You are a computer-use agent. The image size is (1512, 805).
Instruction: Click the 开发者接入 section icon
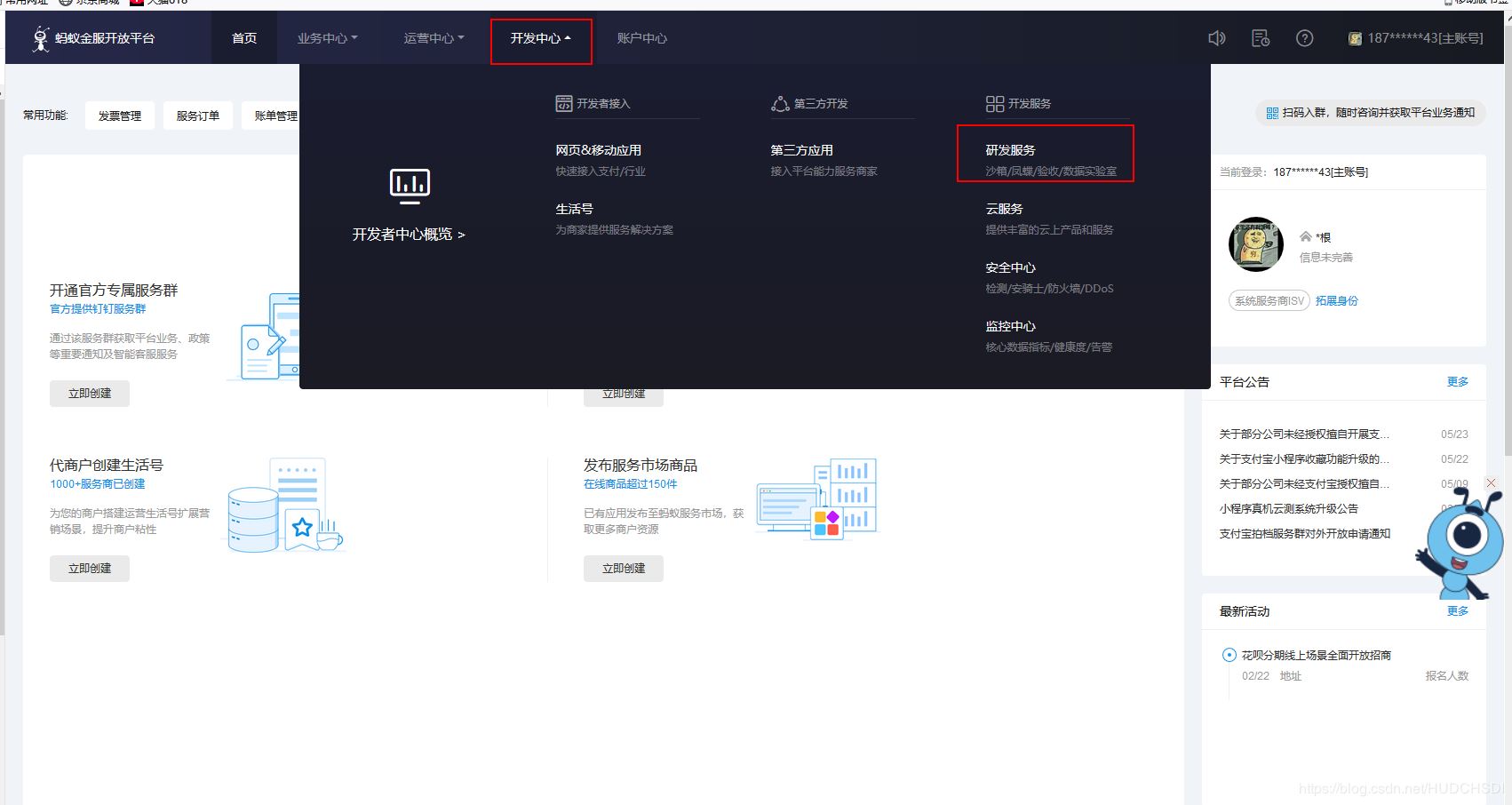[x=564, y=103]
